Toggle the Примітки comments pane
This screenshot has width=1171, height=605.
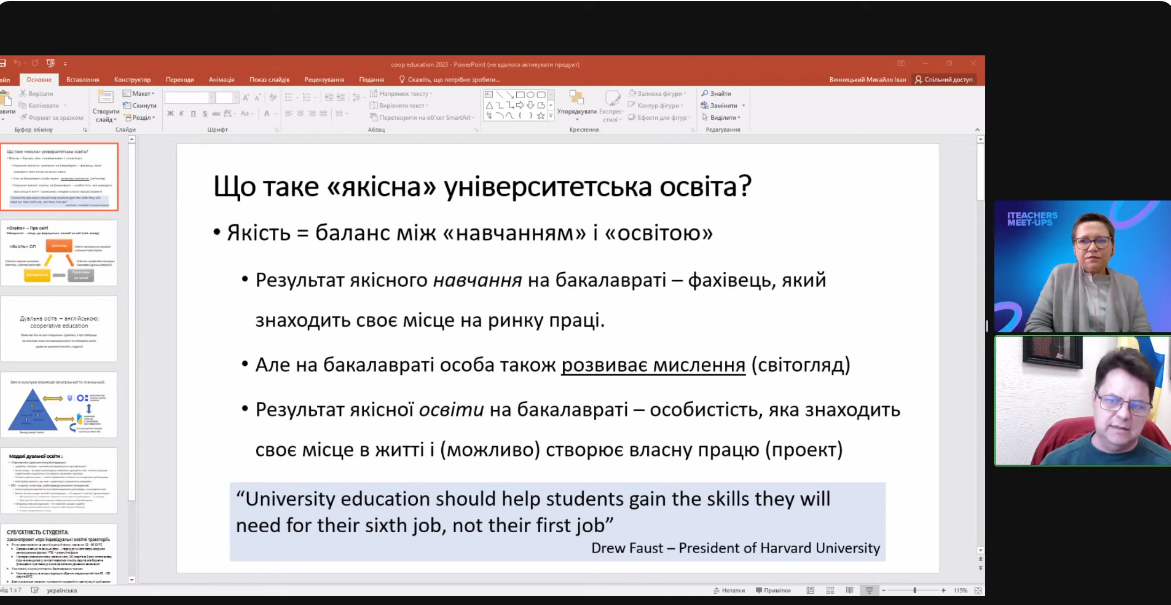(x=773, y=590)
